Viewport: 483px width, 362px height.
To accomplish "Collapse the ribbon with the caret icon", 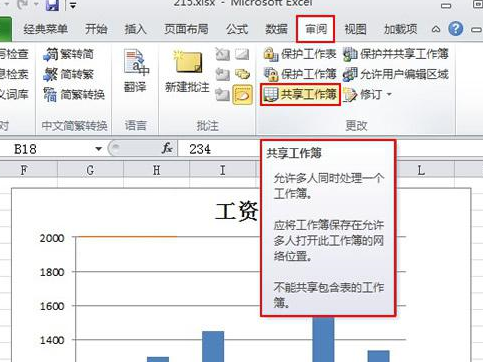I will tap(436, 29).
